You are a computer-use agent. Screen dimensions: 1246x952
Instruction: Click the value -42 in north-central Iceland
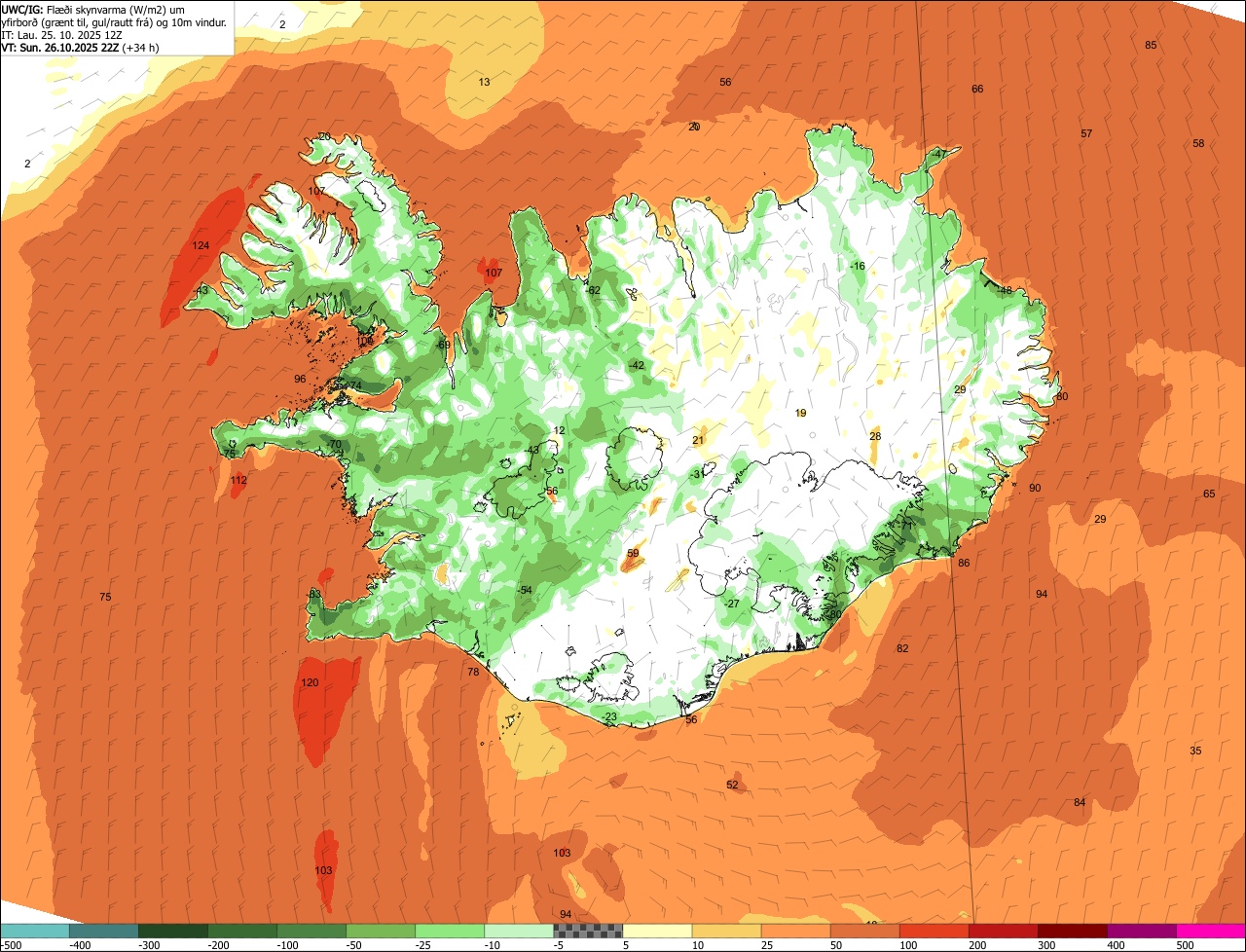click(x=637, y=366)
